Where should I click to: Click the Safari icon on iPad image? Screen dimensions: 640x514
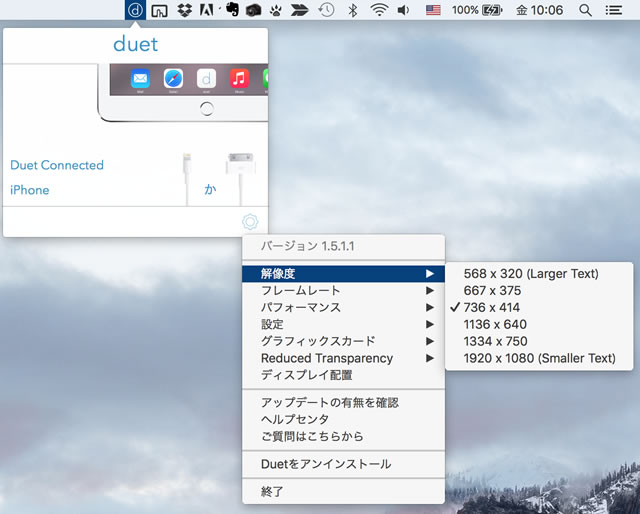coord(173,79)
